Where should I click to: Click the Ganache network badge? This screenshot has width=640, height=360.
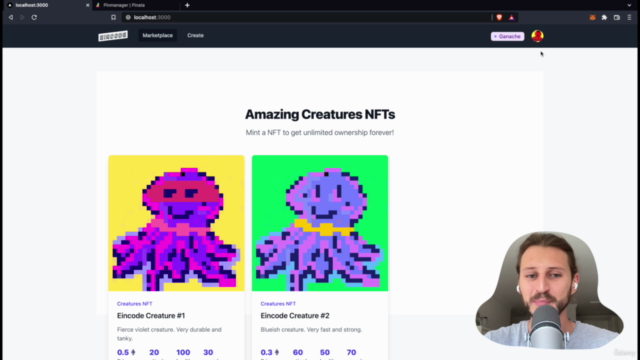point(507,36)
